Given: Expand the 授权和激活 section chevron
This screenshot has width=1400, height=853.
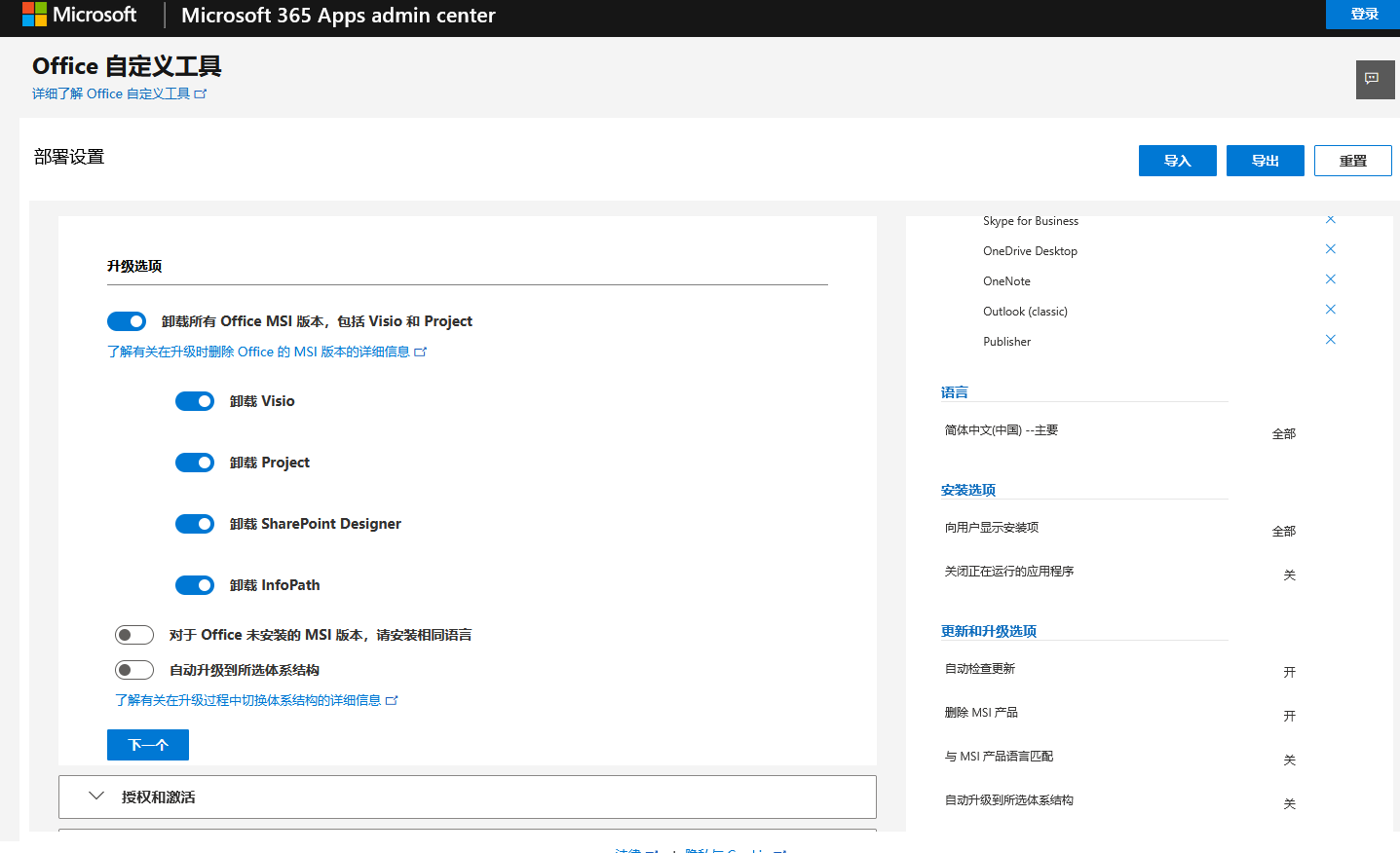Looking at the screenshot, I should coord(96,797).
